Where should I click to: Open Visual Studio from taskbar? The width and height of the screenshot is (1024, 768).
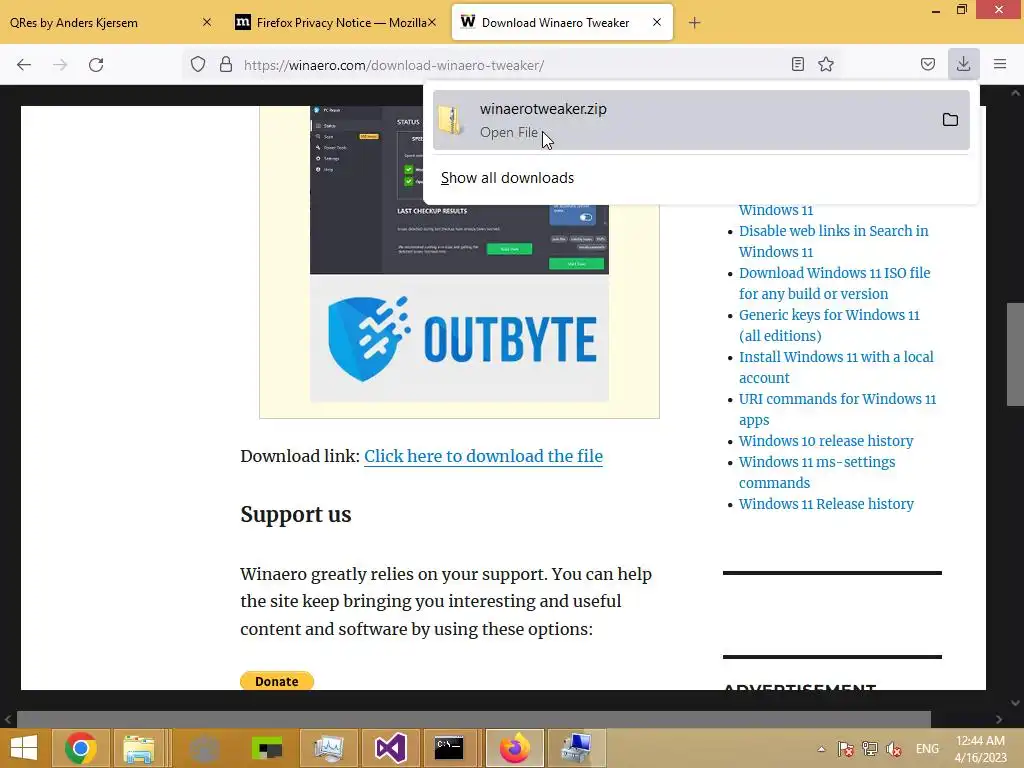pyautogui.click(x=391, y=748)
